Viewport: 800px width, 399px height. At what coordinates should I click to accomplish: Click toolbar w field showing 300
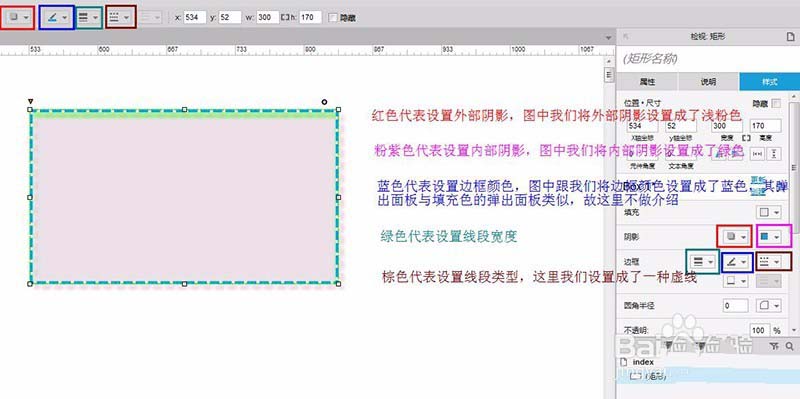pyautogui.click(x=268, y=17)
